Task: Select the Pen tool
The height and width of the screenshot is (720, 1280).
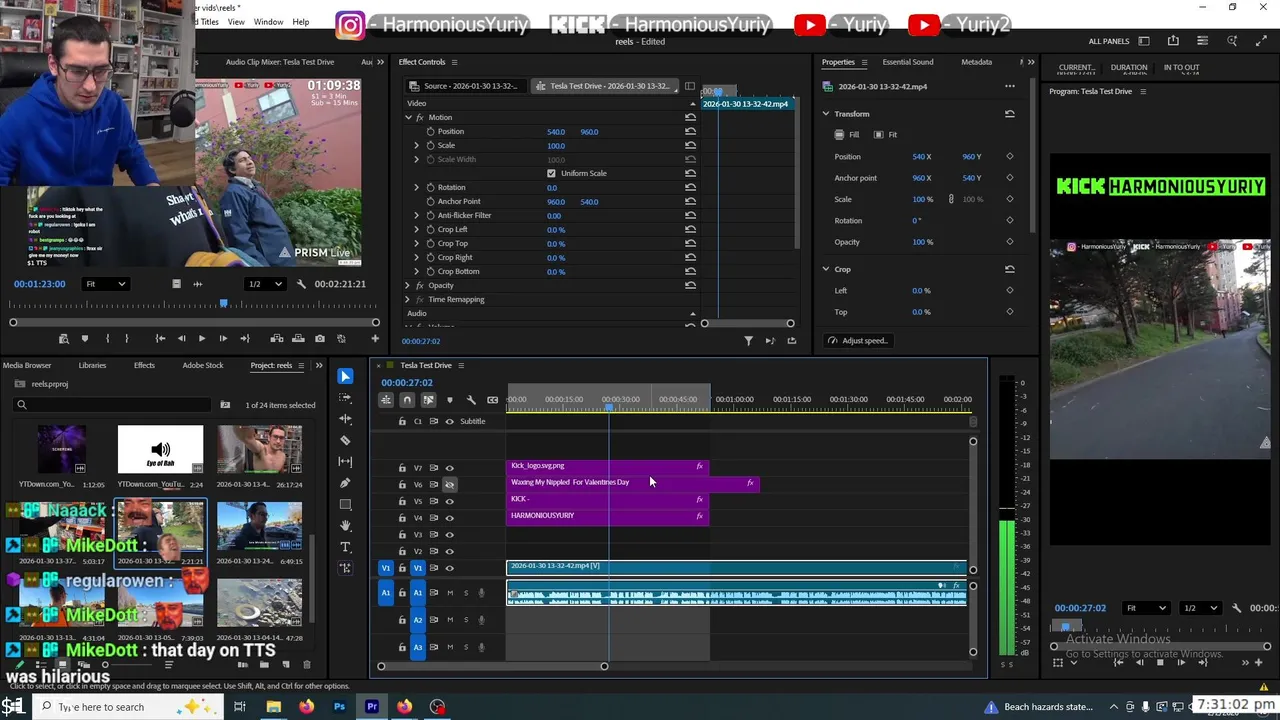Action: pos(345,483)
